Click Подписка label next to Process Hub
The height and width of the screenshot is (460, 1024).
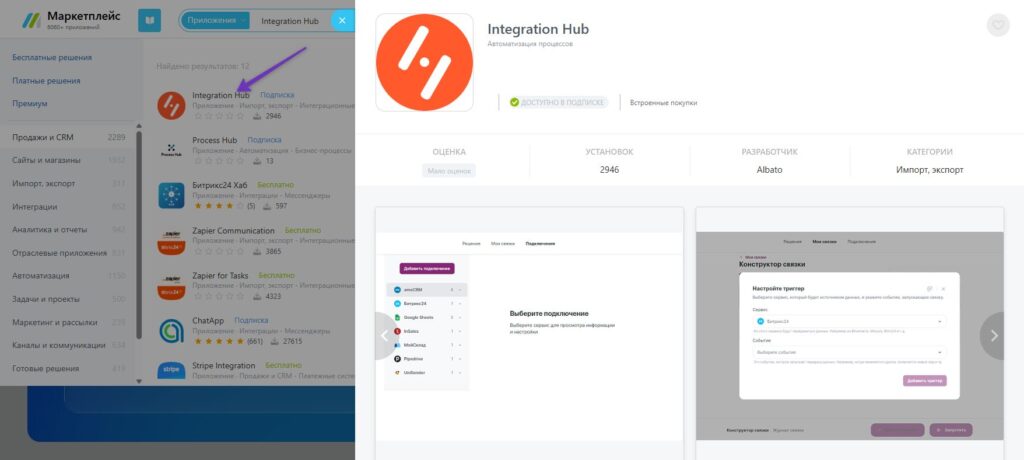tap(264, 140)
